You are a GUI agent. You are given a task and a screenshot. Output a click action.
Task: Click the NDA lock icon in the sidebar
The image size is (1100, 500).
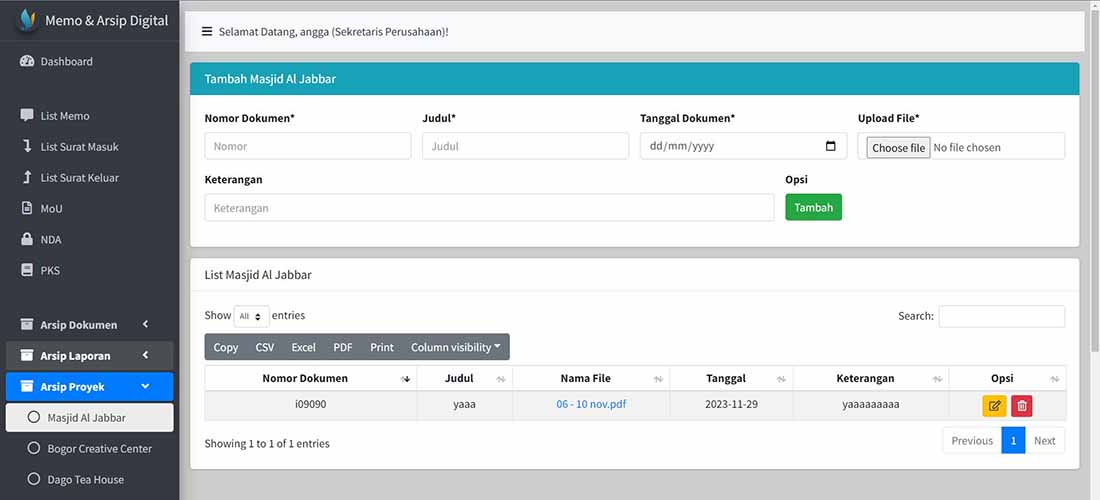pyautogui.click(x=27, y=239)
